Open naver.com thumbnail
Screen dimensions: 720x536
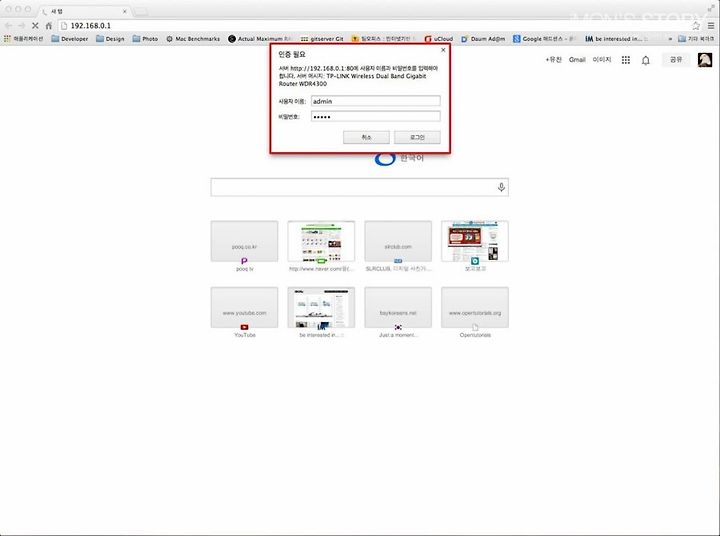[321, 241]
